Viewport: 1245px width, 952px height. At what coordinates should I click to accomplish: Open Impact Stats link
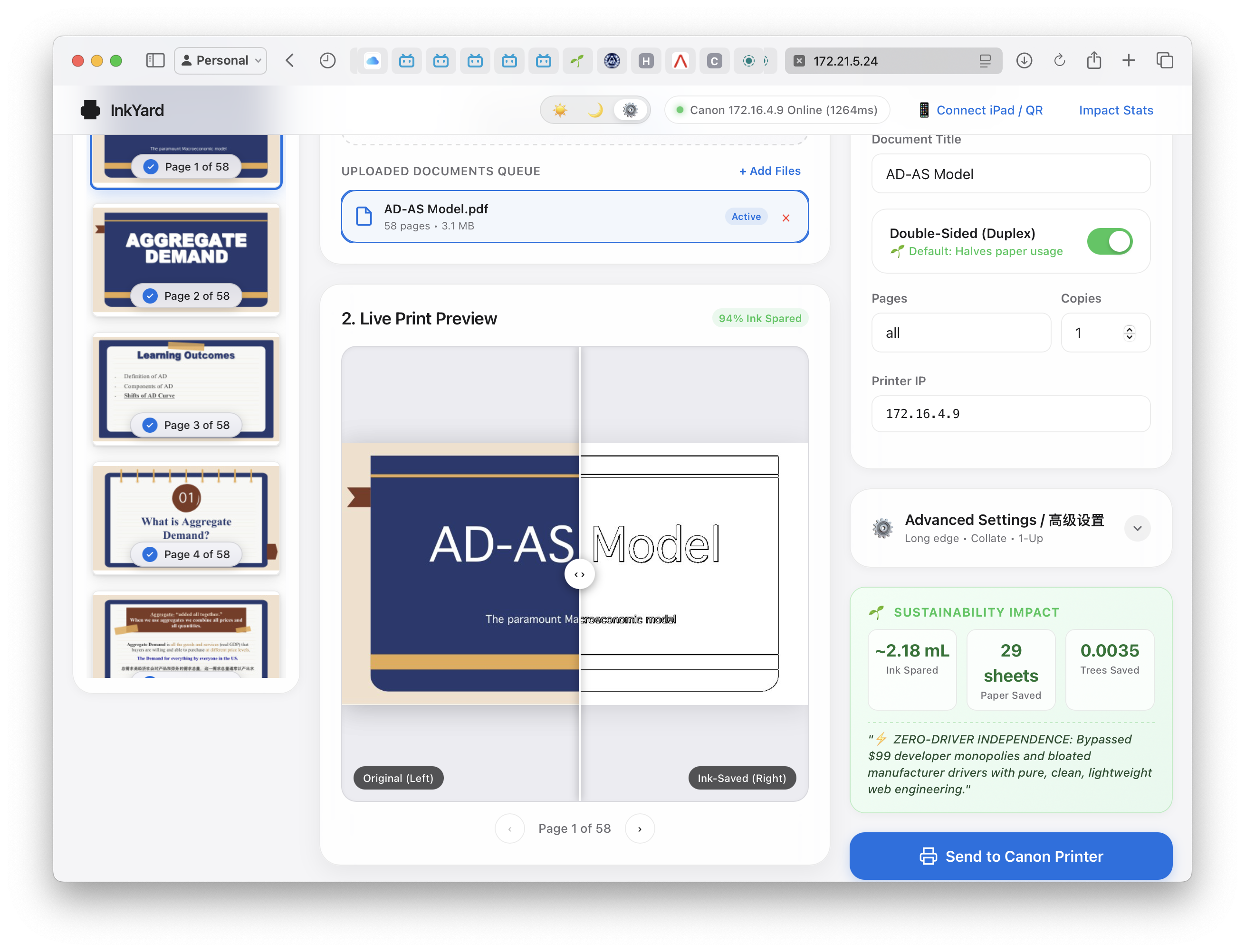1116,110
